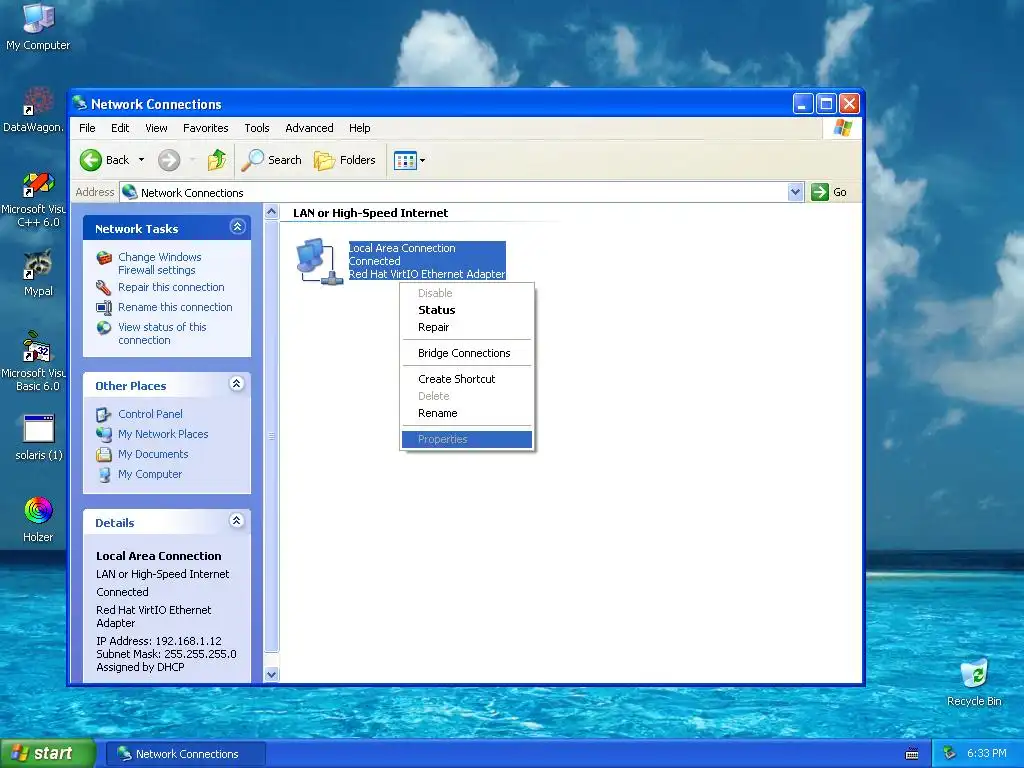
Task: Click the taskbar clock showing 6:33 PM
Action: pyautogui.click(x=986, y=753)
